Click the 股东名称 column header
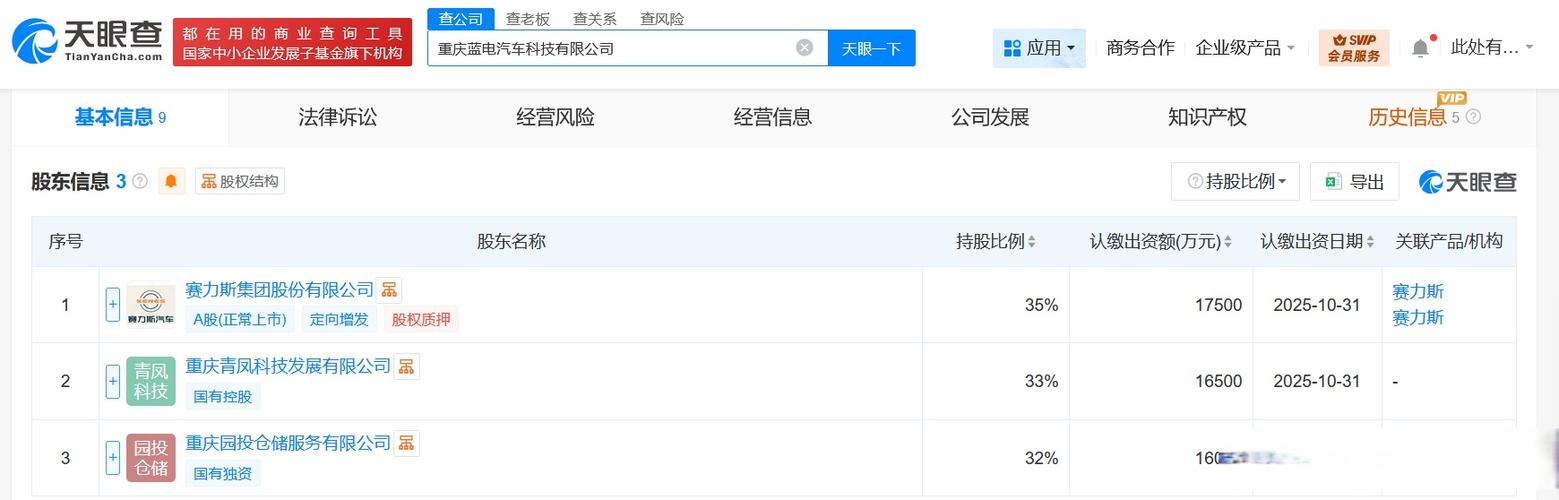This screenshot has height=500, width=1559. tap(511, 241)
